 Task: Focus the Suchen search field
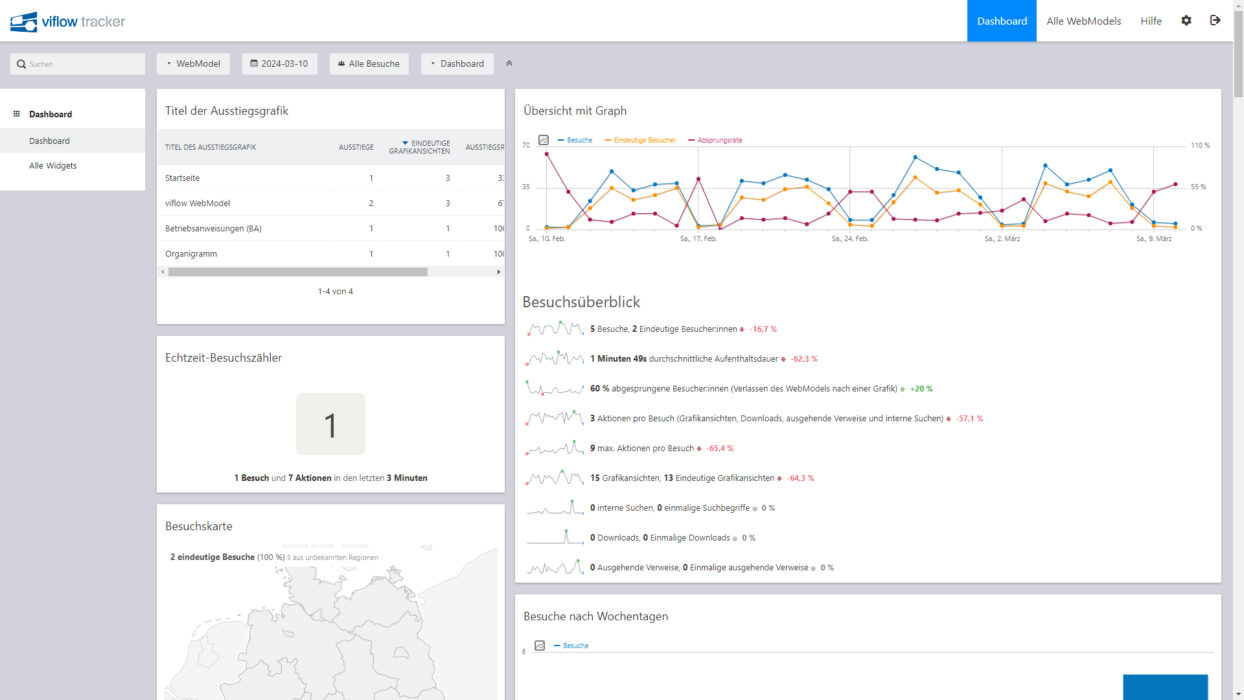pyautogui.click(x=78, y=64)
